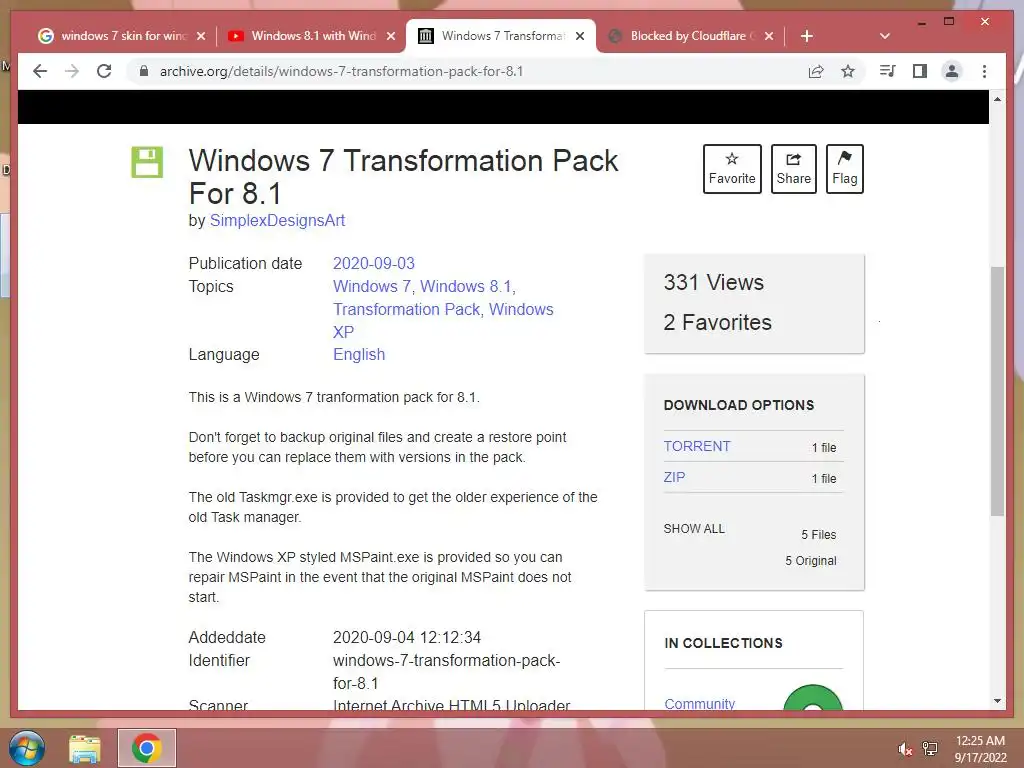Viewport: 1024px width, 768px height.
Task: Click the Addeddate value 2020-09-04 12:12:34
Action: point(407,637)
